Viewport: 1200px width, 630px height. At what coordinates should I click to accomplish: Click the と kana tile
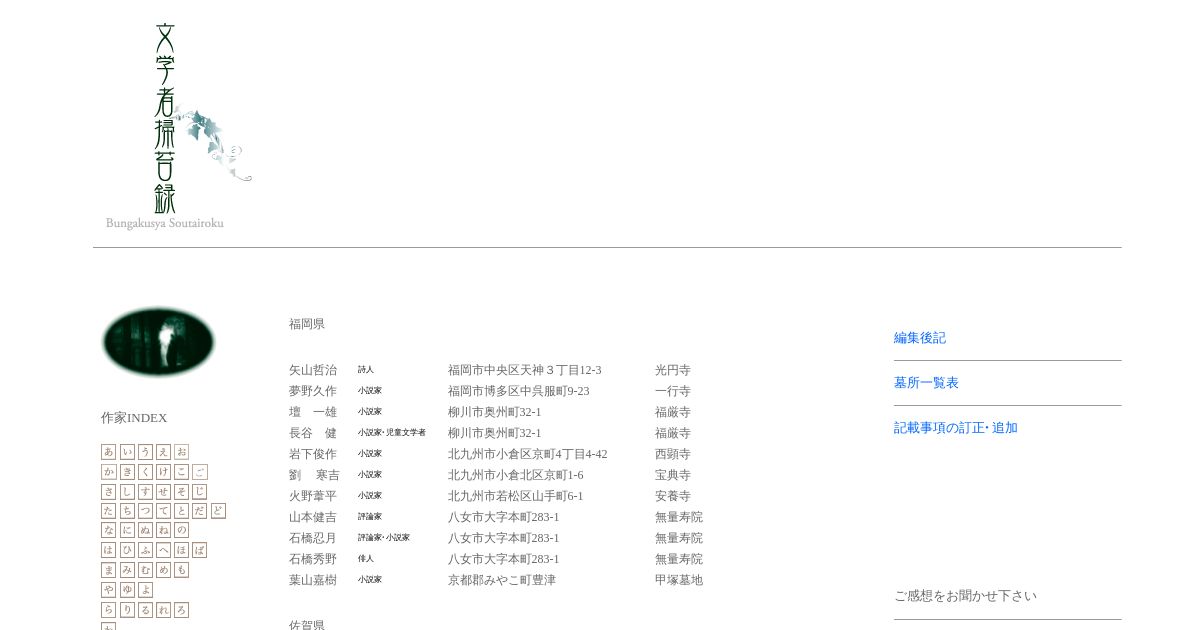pyautogui.click(x=181, y=511)
